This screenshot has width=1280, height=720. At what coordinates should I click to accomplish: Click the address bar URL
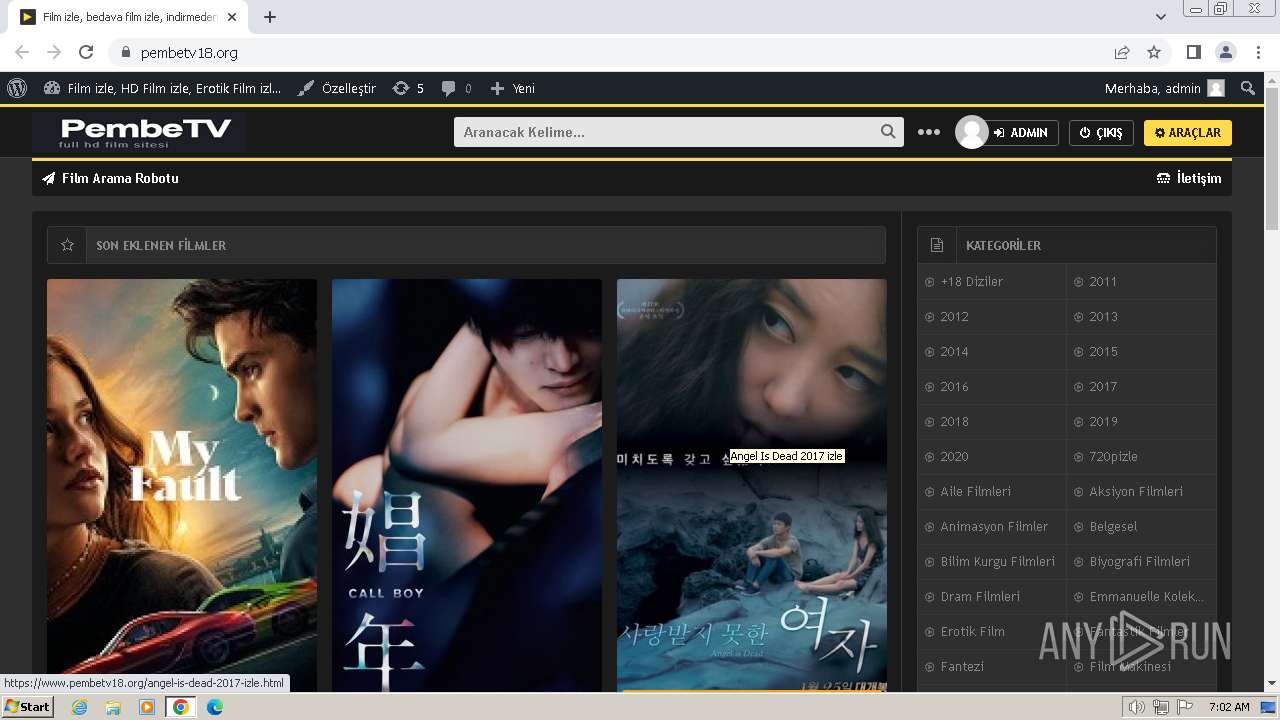189,53
